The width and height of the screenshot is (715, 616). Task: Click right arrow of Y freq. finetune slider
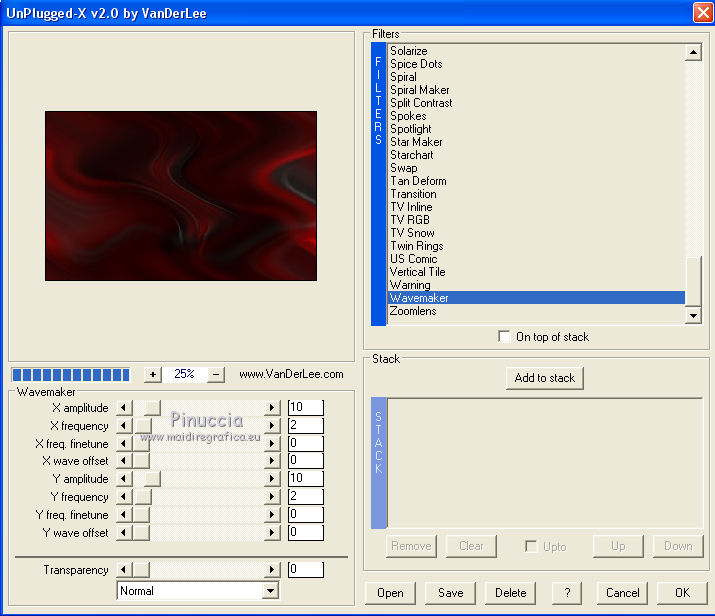tap(272, 515)
